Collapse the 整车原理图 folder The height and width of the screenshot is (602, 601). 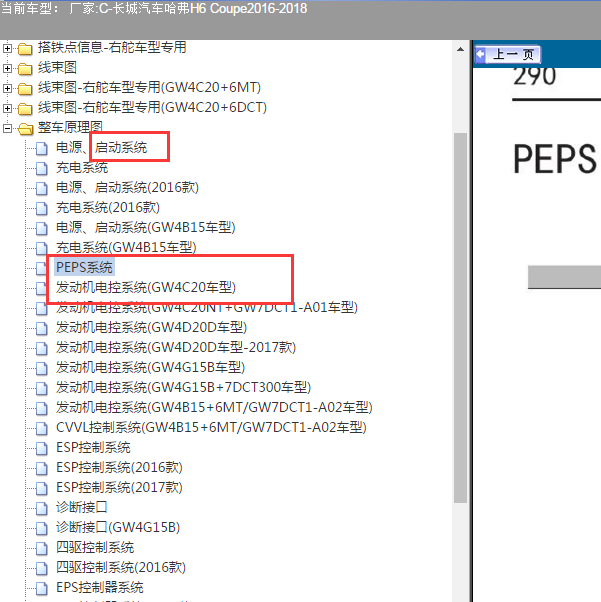7,128
